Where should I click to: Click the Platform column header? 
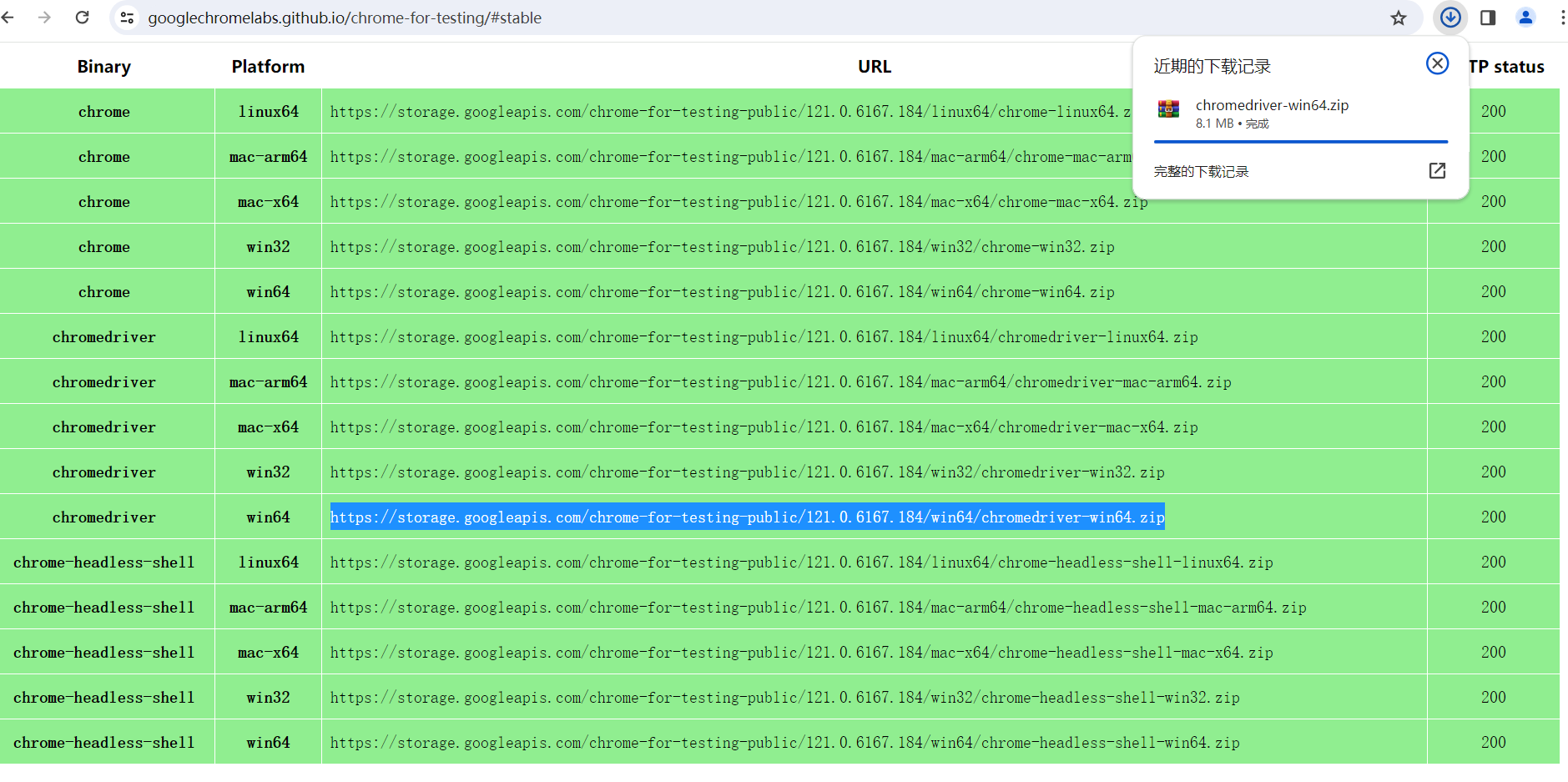pos(268,67)
